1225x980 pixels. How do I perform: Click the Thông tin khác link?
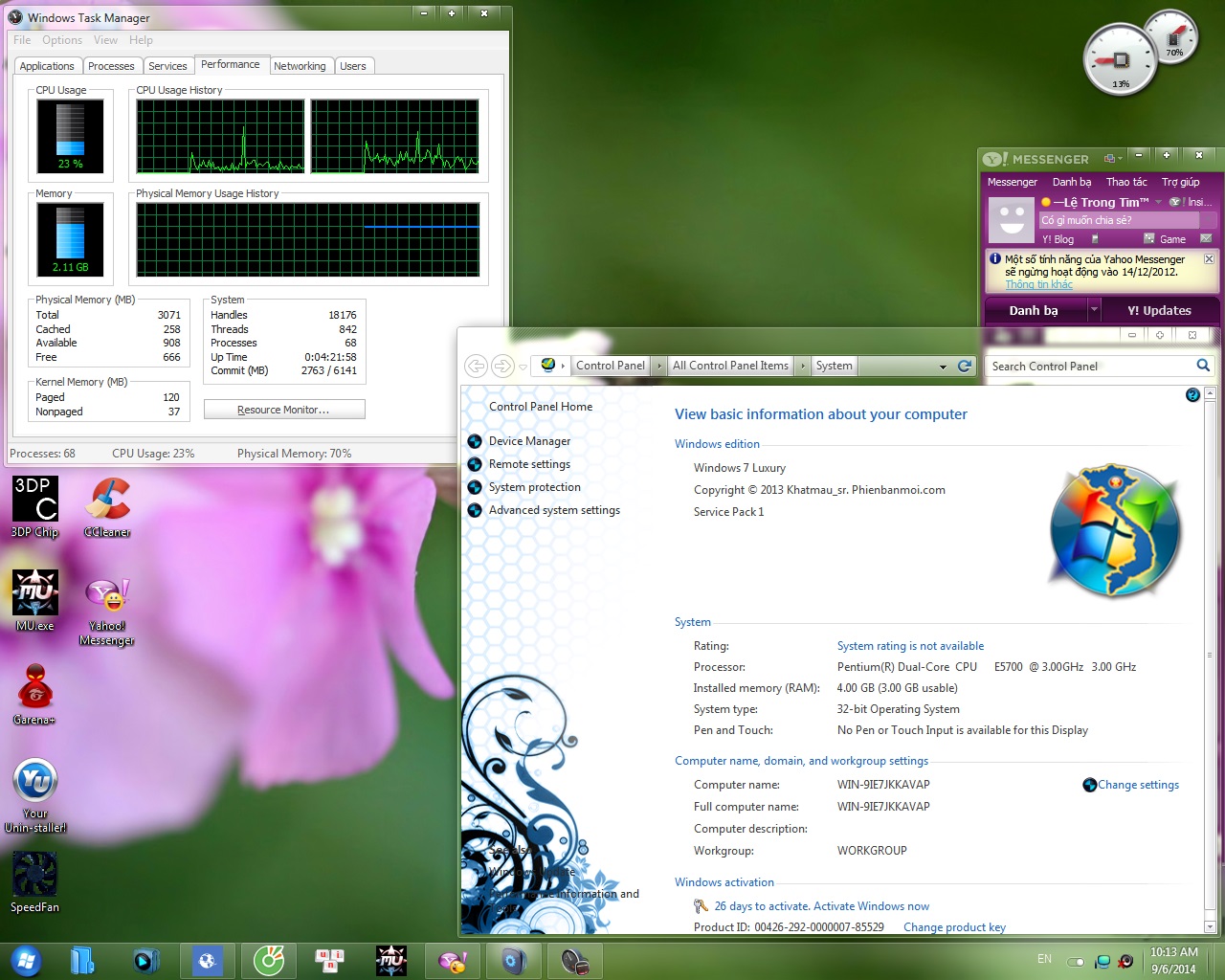pyautogui.click(x=1038, y=284)
